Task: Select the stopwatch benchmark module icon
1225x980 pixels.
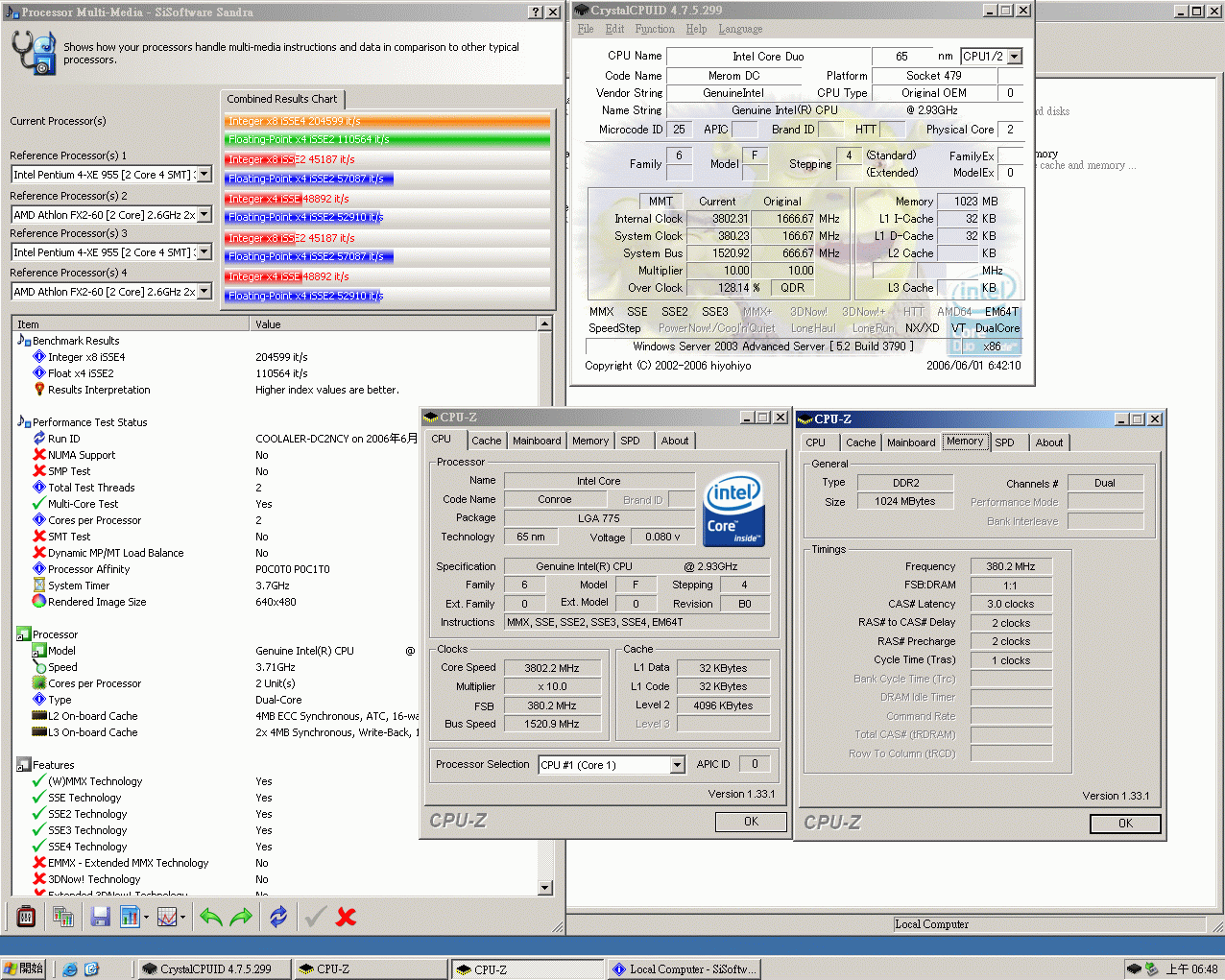Action: tap(26, 917)
